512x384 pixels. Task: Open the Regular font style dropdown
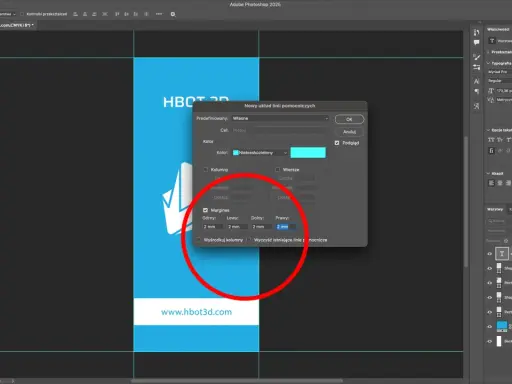click(x=500, y=81)
